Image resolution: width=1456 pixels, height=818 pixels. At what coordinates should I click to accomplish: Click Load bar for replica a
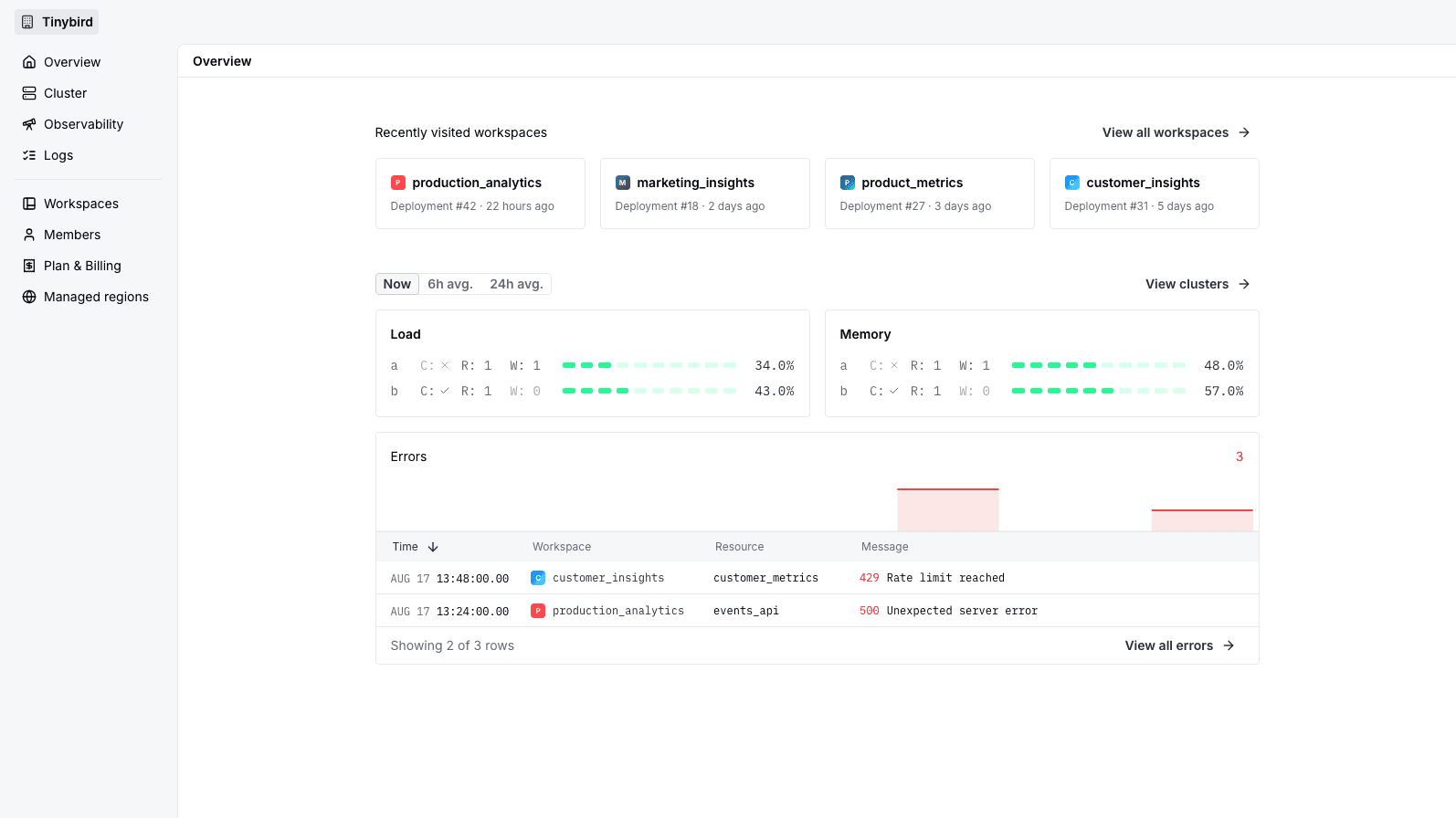point(649,365)
